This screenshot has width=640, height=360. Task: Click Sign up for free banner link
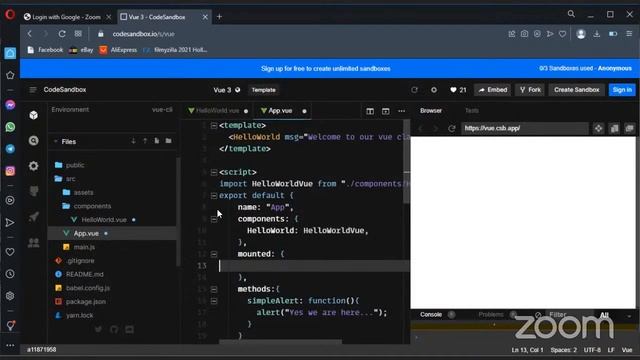326,69
